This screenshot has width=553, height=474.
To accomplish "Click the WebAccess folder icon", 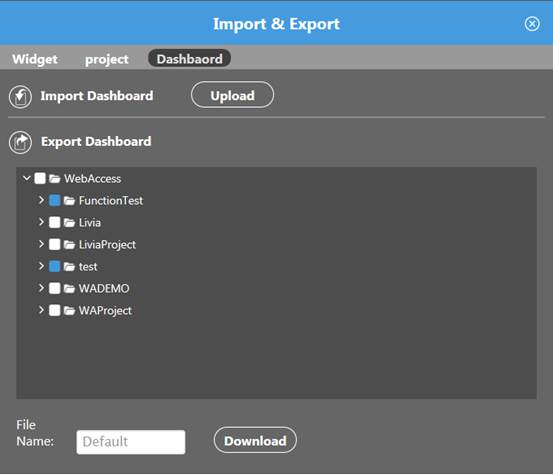I will (55, 179).
